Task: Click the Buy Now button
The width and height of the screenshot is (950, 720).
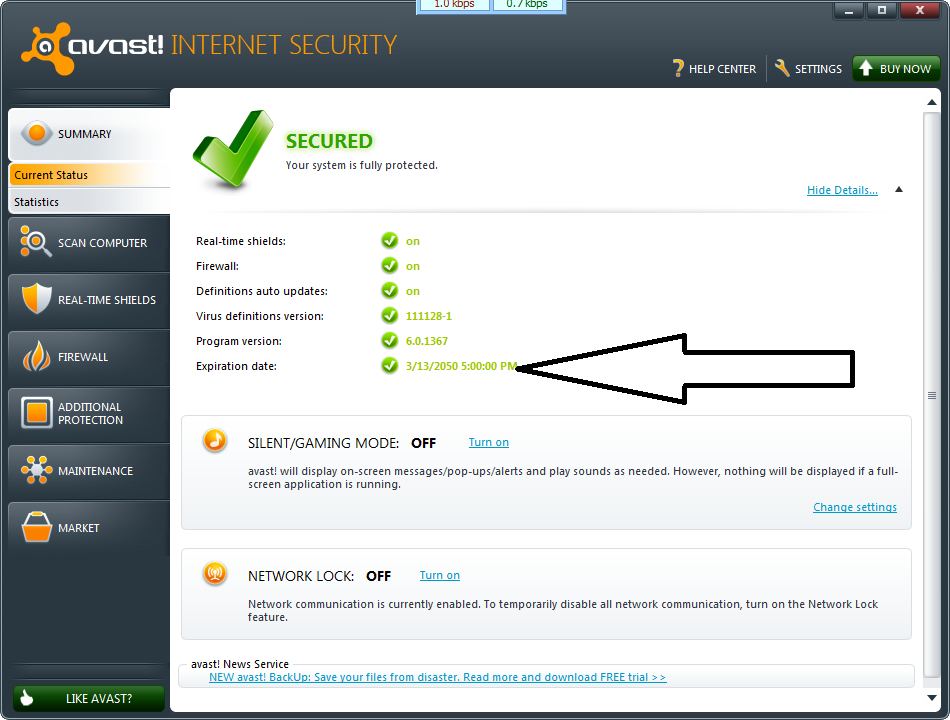Action: coord(896,68)
